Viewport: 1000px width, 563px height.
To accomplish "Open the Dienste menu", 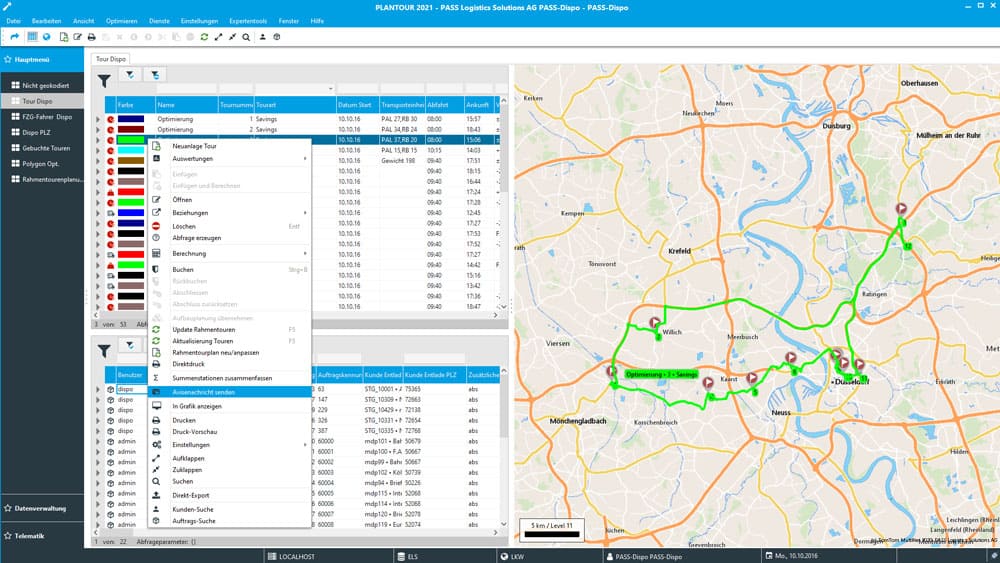I will point(159,21).
